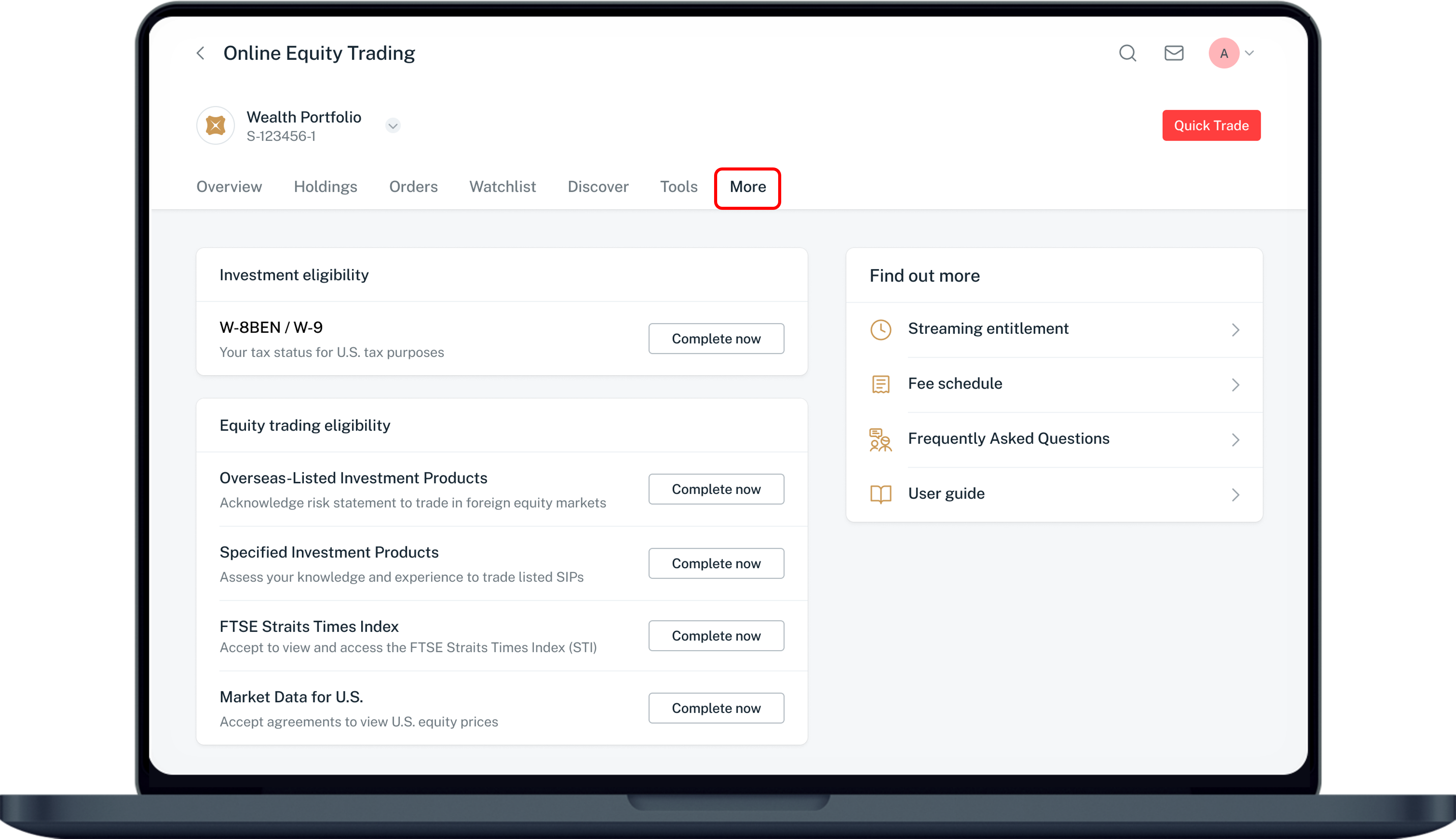1456x839 pixels.
Task: Open the search magnifier icon
Action: (x=1127, y=54)
